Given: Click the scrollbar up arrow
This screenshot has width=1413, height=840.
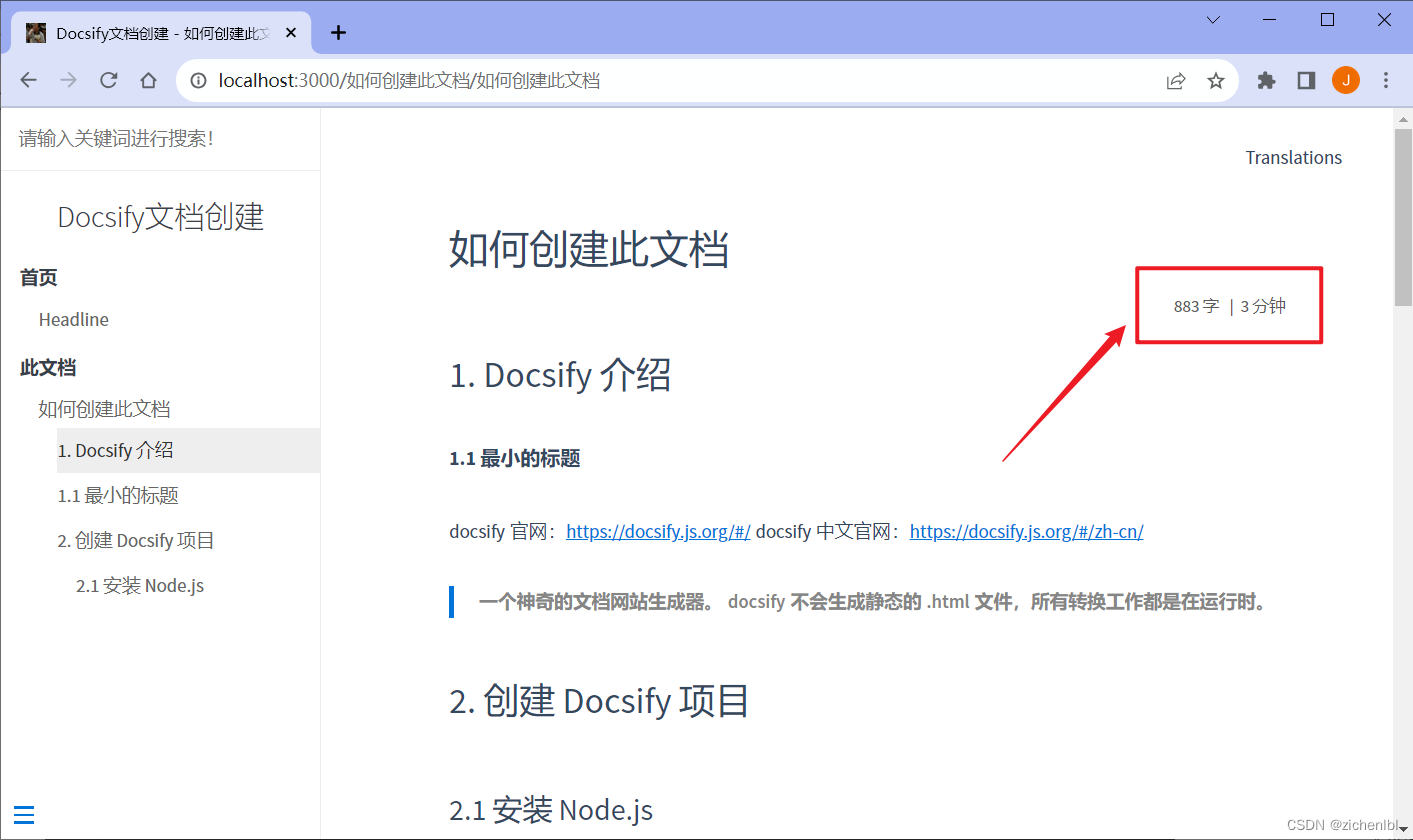Looking at the screenshot, I should click(x=1403, y=117).
